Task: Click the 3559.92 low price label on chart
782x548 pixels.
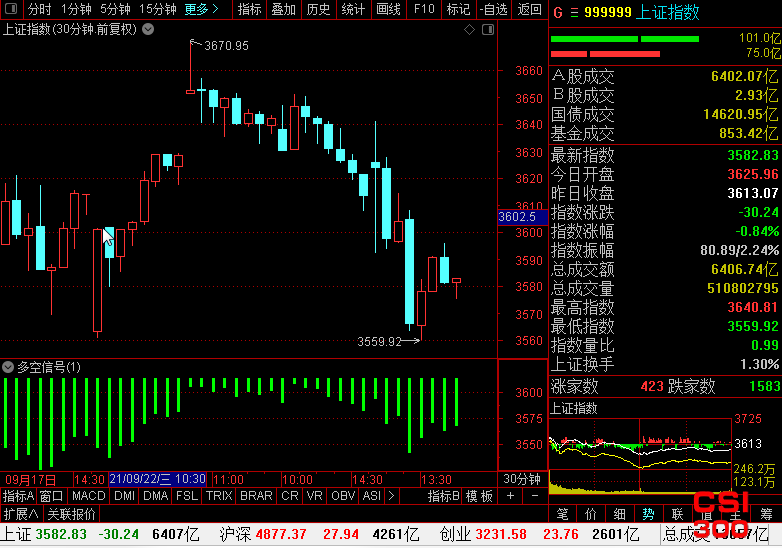Action: [x=380, y=342]
